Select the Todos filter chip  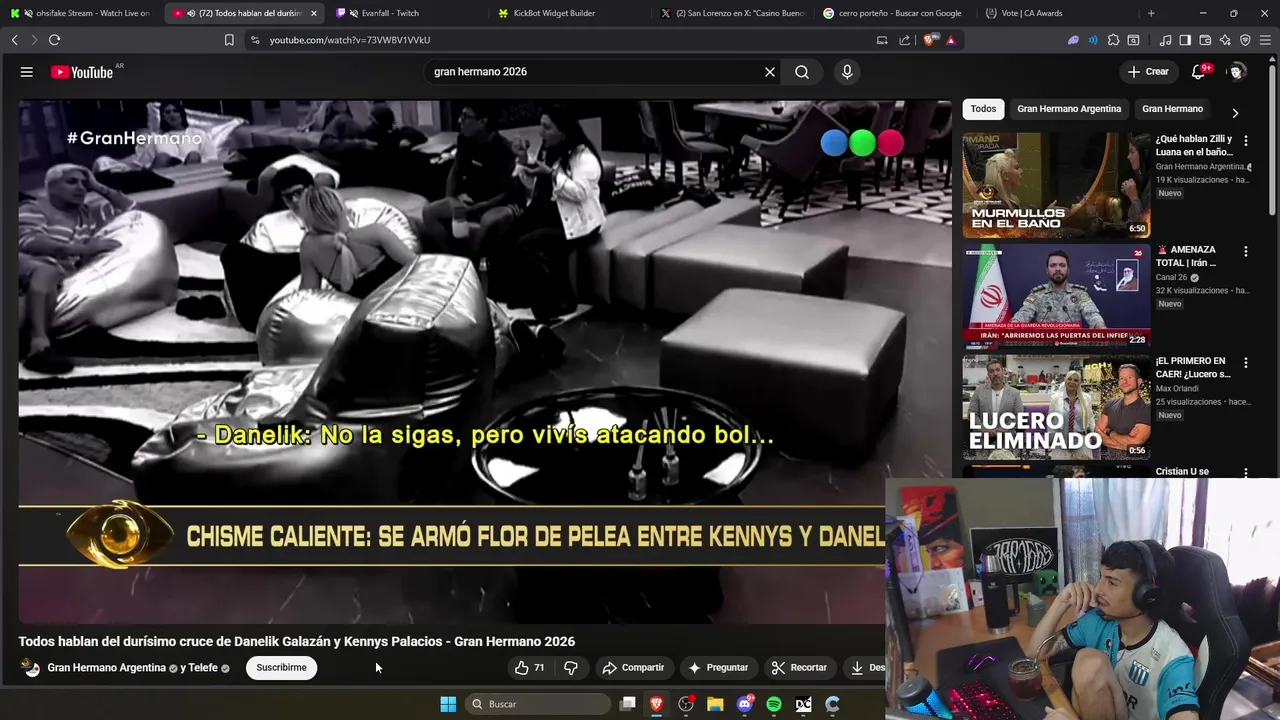pyautogui.click(x=983, y=109)
